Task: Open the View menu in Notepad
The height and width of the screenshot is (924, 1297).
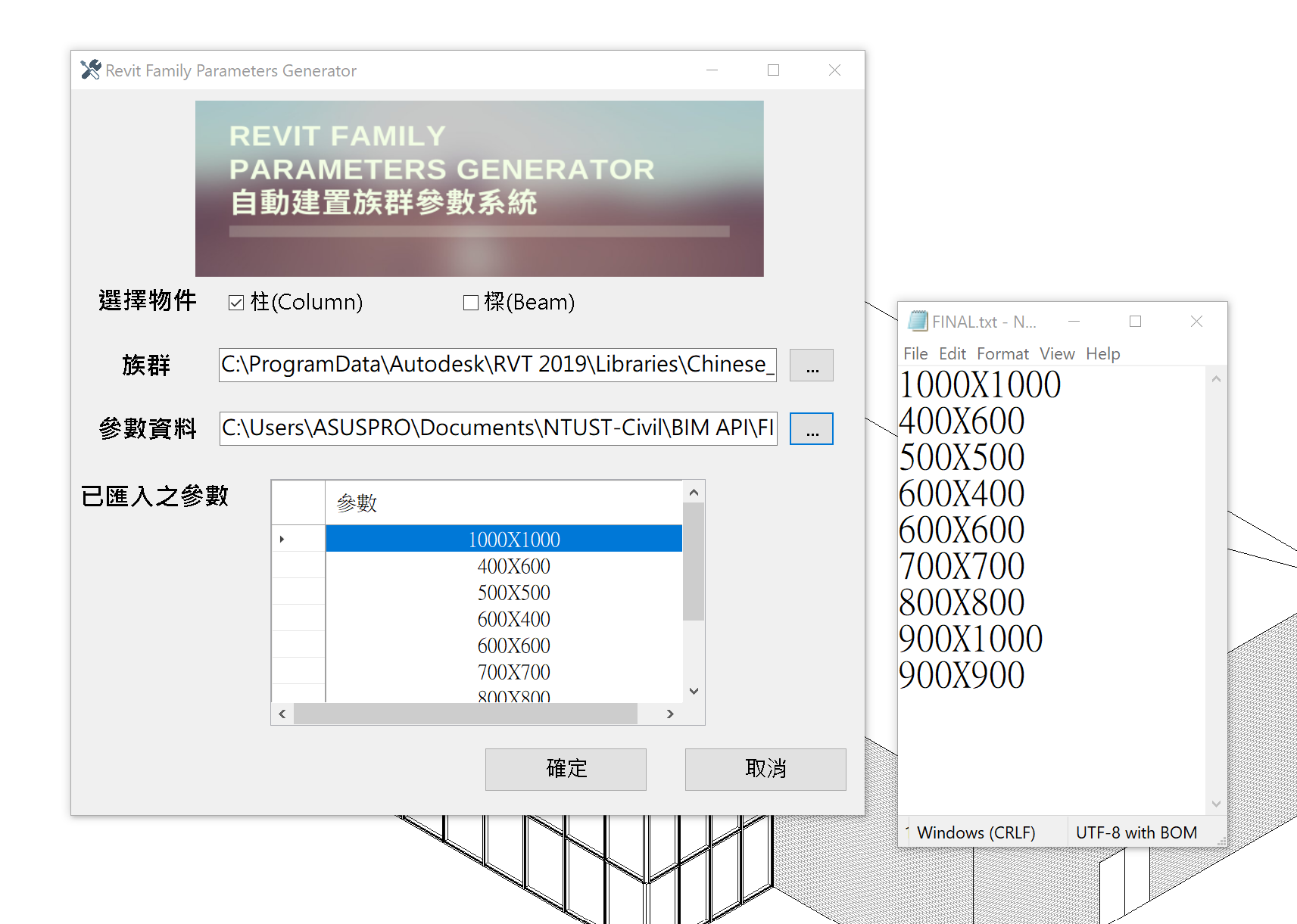Action: [1057, 354]
